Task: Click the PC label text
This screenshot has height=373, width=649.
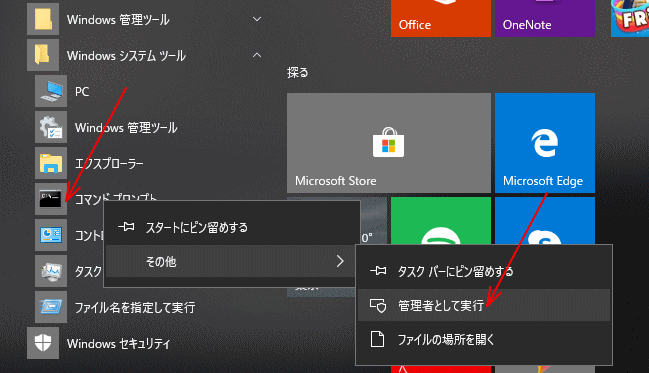Action: [82, 91]
